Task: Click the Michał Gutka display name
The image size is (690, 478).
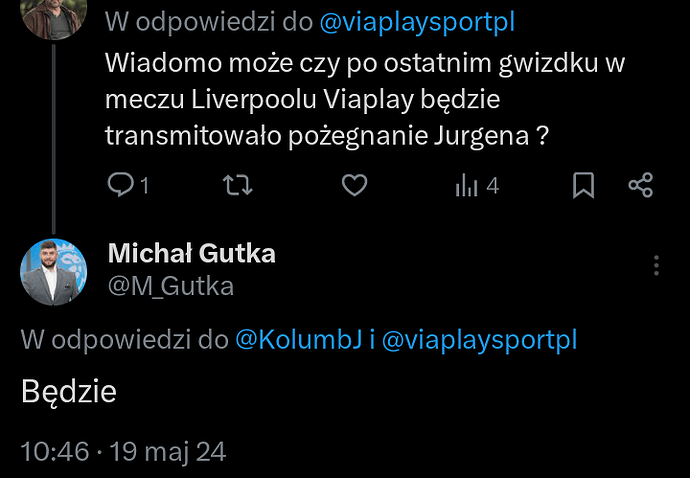Action: pyautogui.click(x=192, y=254)
